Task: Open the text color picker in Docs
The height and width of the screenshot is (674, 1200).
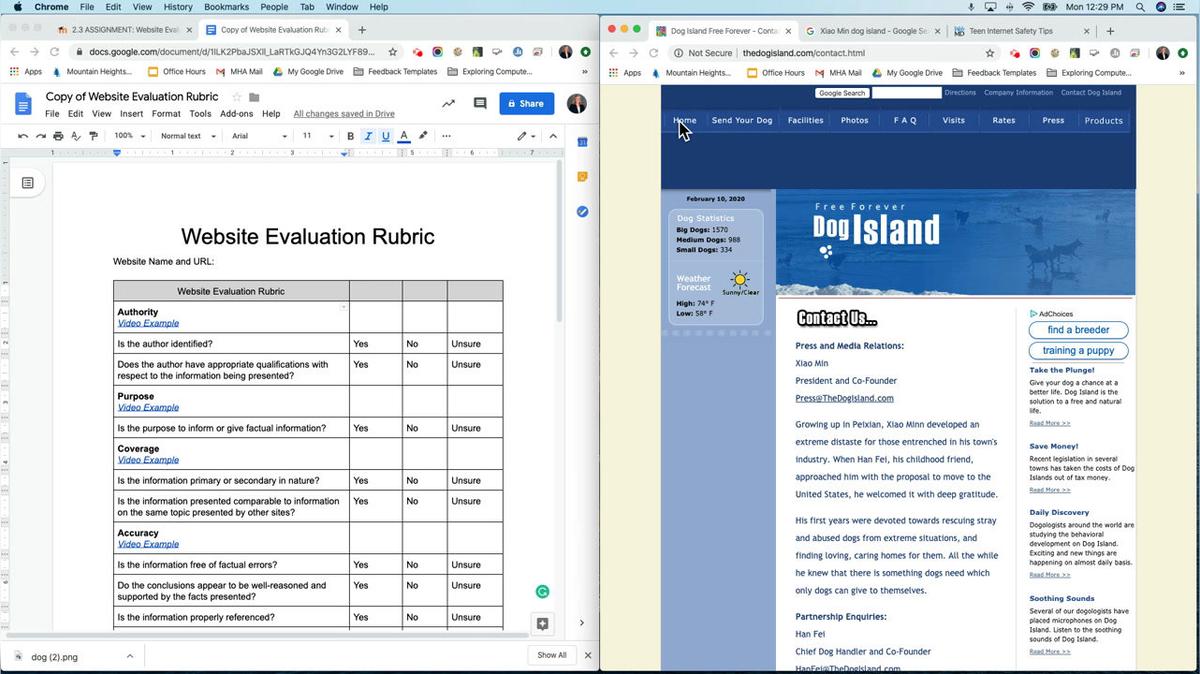Action: coord(404,136)
